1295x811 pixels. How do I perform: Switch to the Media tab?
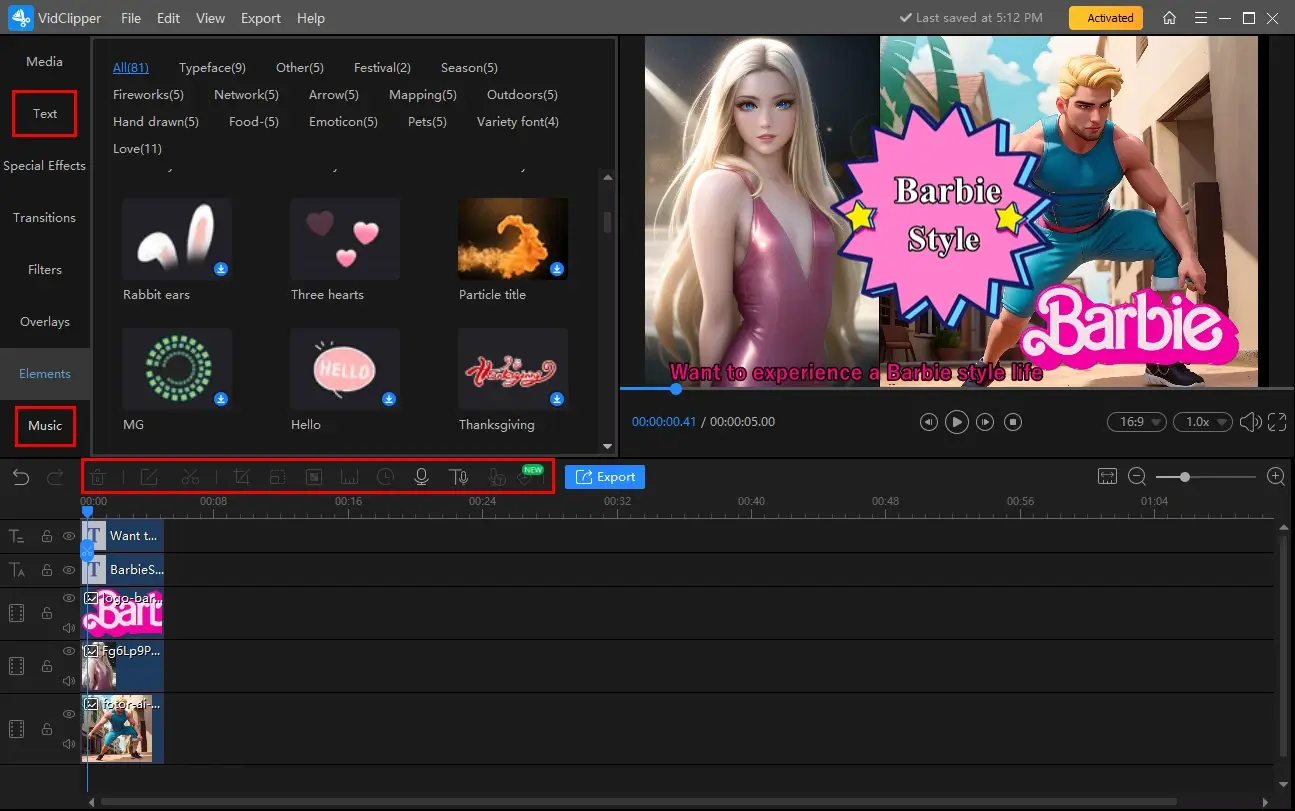click(45, 62)
